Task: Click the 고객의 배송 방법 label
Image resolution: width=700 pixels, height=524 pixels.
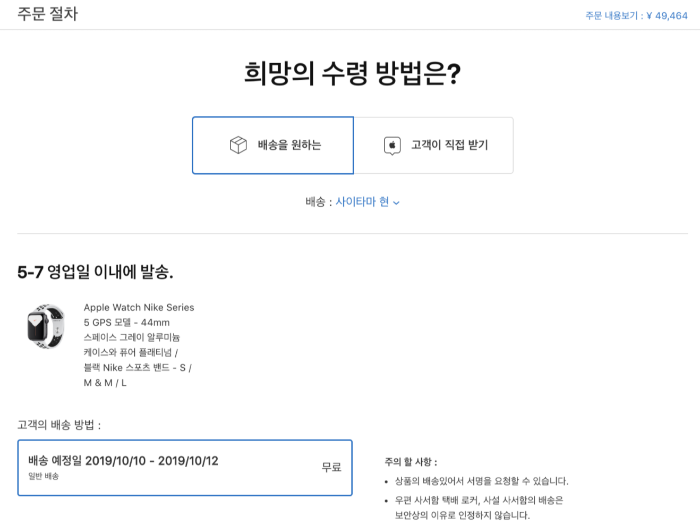Action: (x=59, y=424)
